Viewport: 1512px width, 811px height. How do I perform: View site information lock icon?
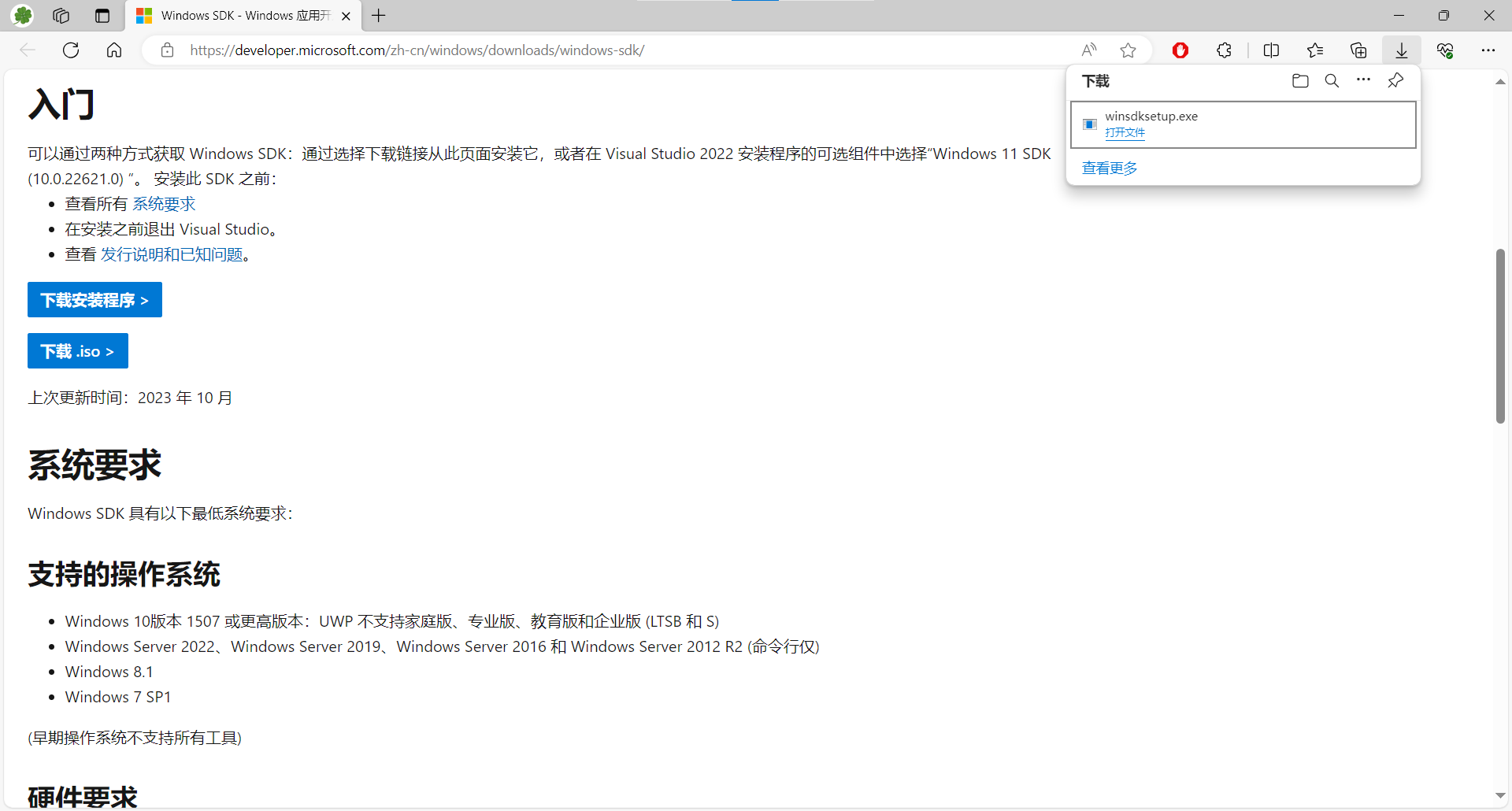(167, 50)
